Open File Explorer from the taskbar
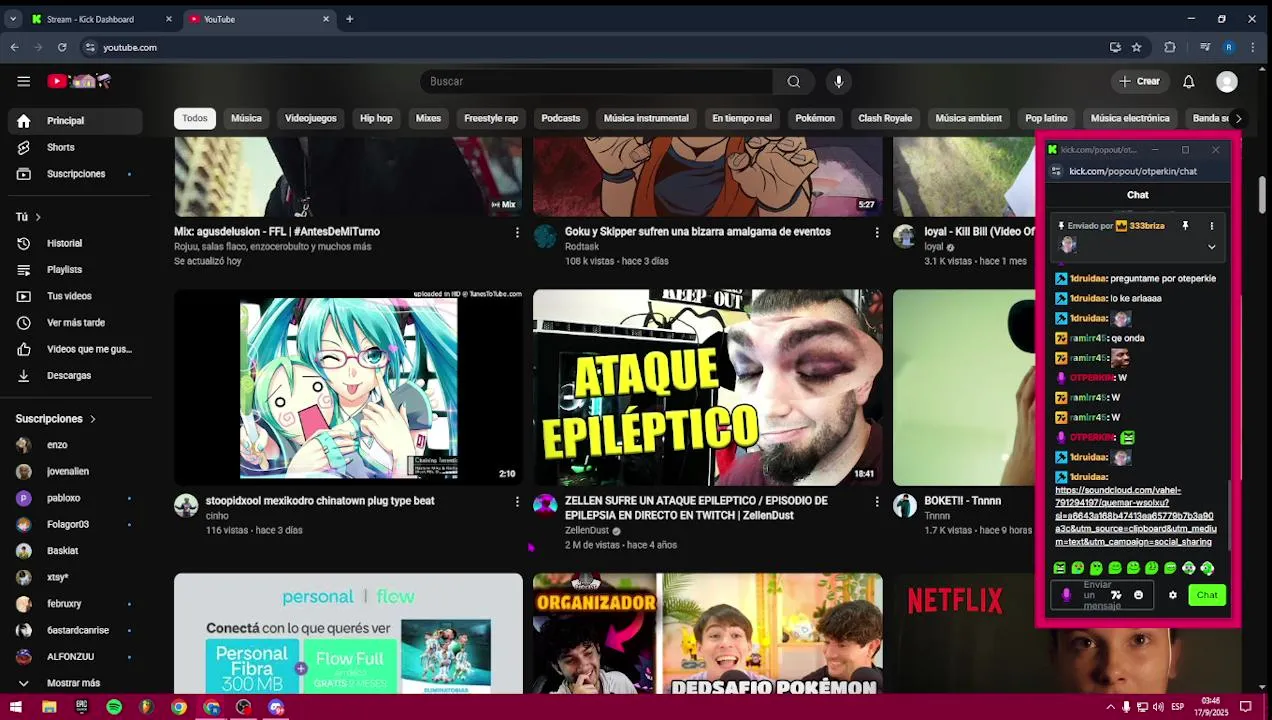 point(49,707)
